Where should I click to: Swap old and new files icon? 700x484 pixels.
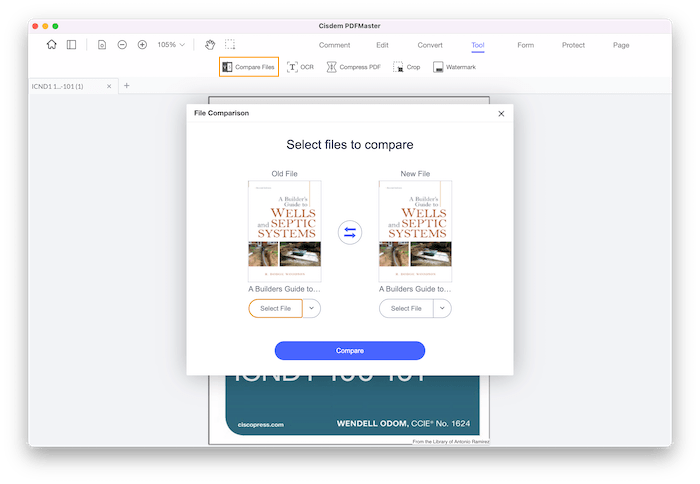click(x=350, y=232)
